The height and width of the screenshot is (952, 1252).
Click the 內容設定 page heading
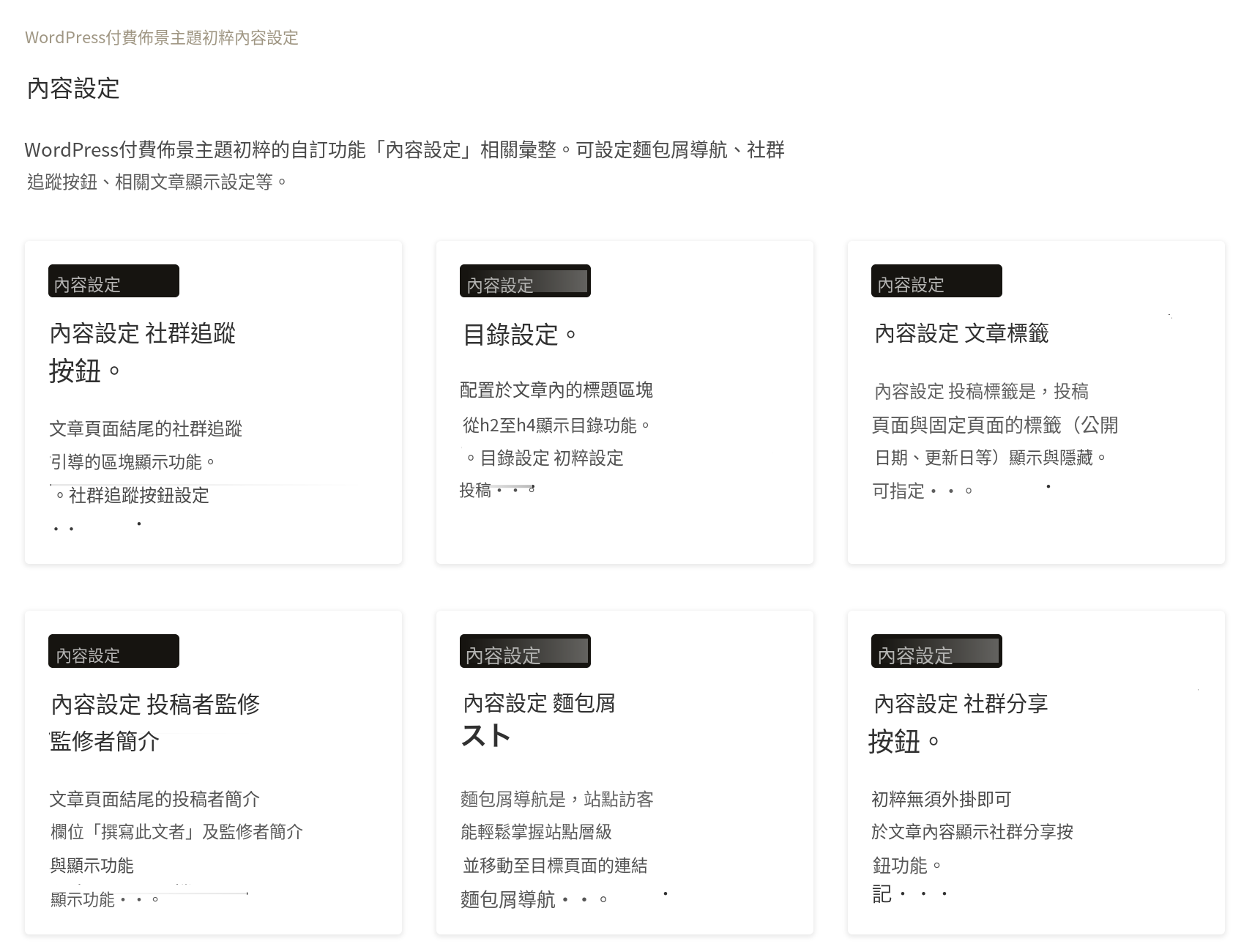click(x=73, y=89)
